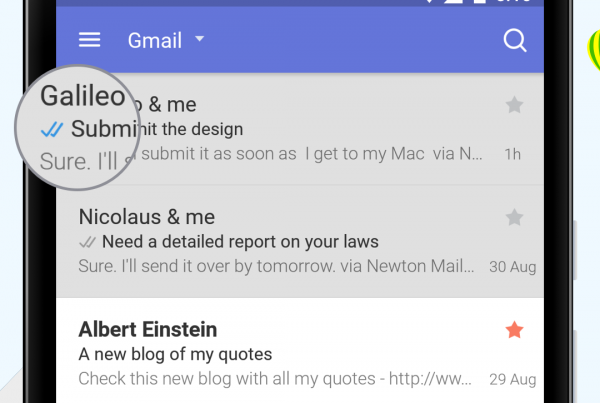Click the gray double check by Need a detailed report

[x=87, y=242]
